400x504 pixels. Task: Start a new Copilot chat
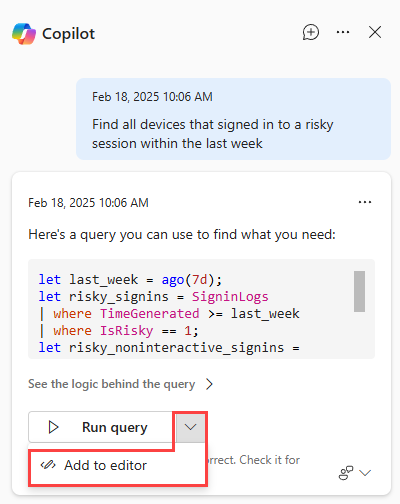click(311, 32)
